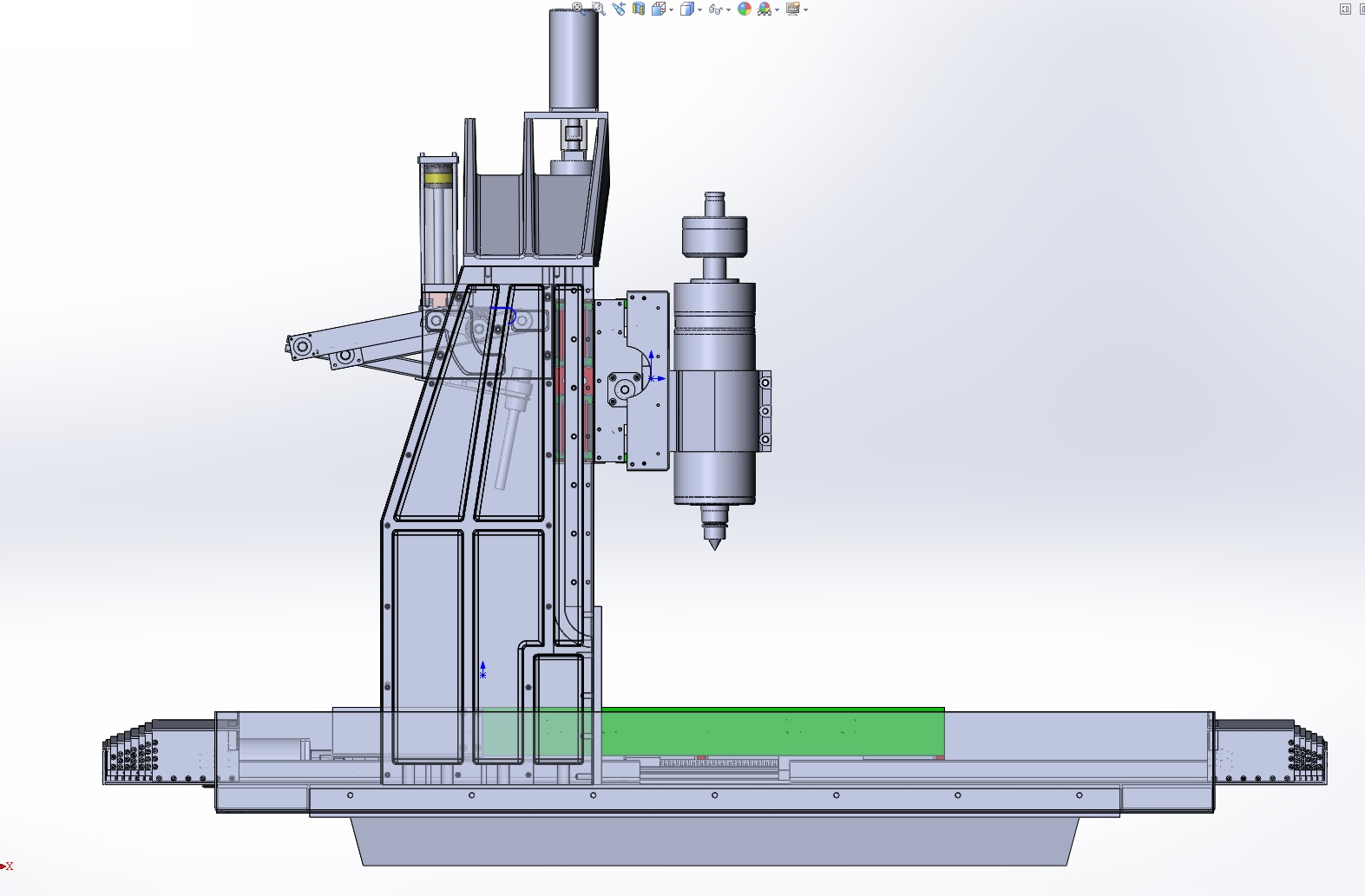The image size is (1365, 896).
Task: Click the Display Style cube icon
Action: click(687, 9)
